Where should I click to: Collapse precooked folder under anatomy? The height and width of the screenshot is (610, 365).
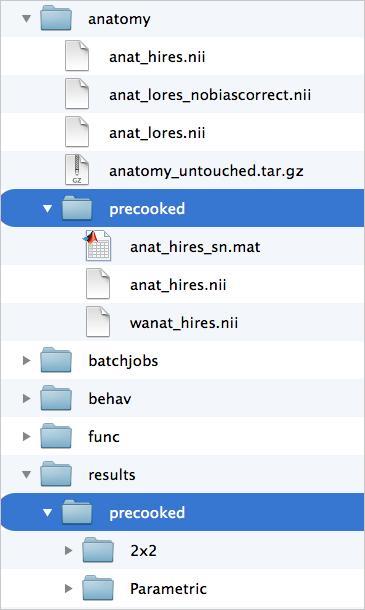[47, 209]
